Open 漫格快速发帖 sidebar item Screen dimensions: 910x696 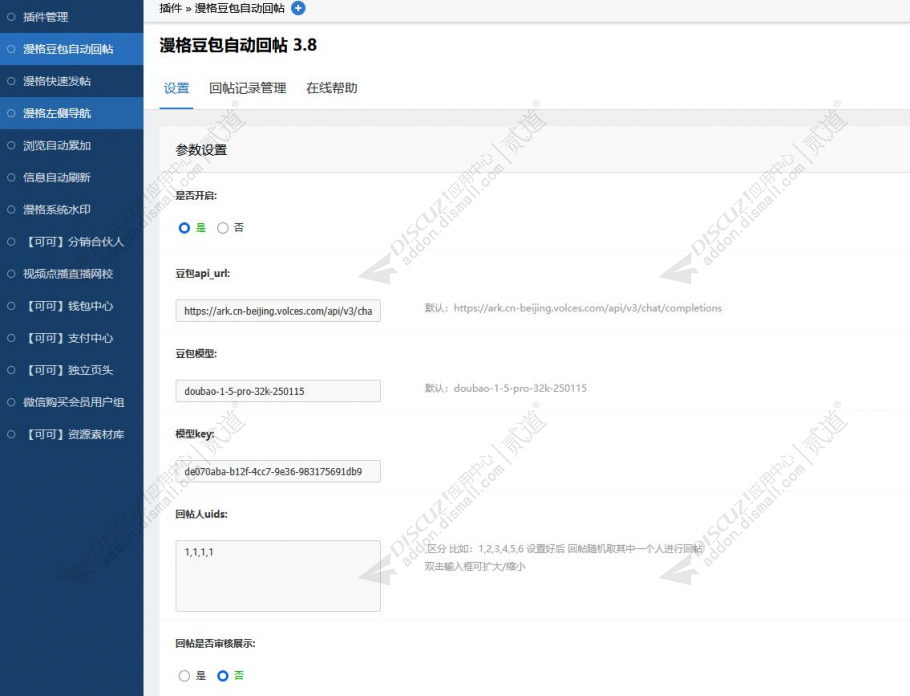click(71, 81)
